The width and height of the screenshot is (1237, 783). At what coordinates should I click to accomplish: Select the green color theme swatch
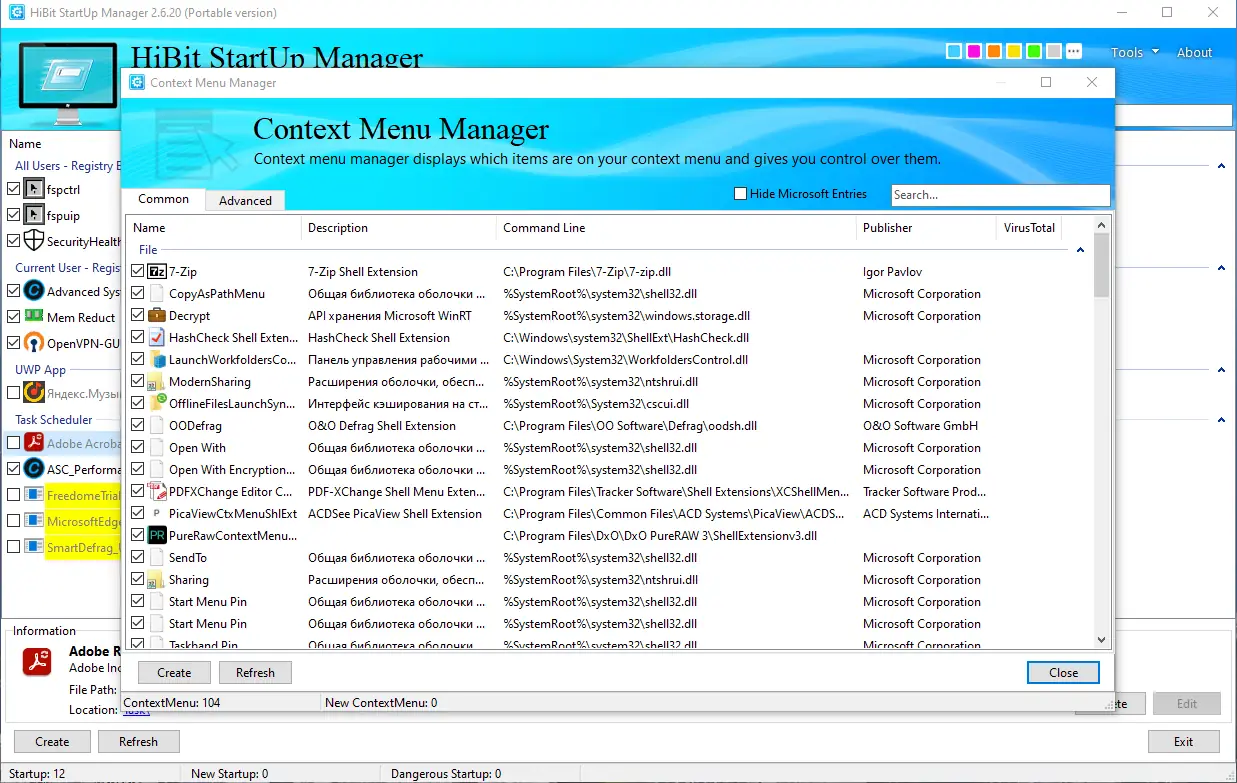[1034, 51]
